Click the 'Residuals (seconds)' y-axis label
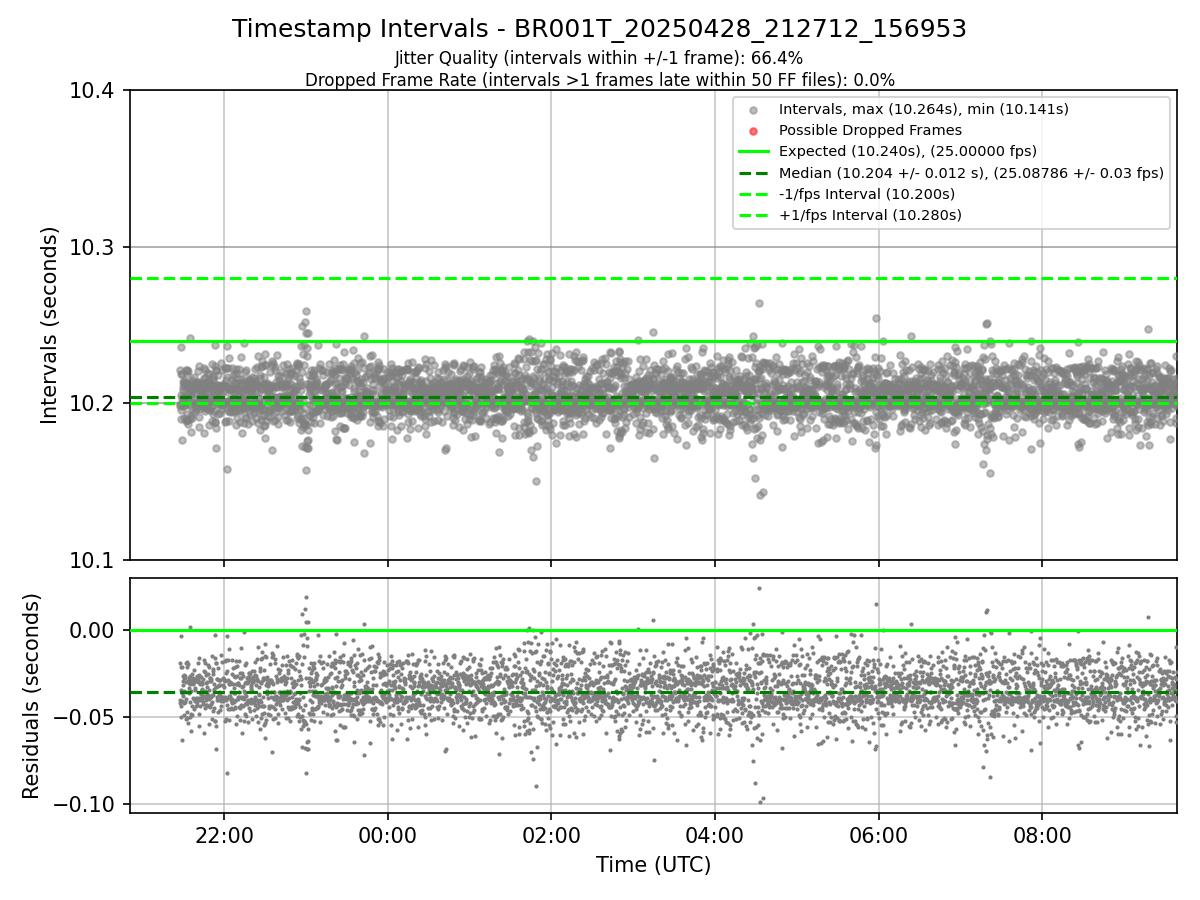The image size is (1200, 900). click(x=31, y=696)
